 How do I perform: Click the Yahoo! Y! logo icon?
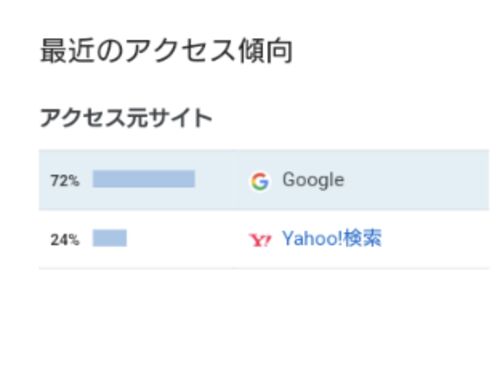[260, 240]
